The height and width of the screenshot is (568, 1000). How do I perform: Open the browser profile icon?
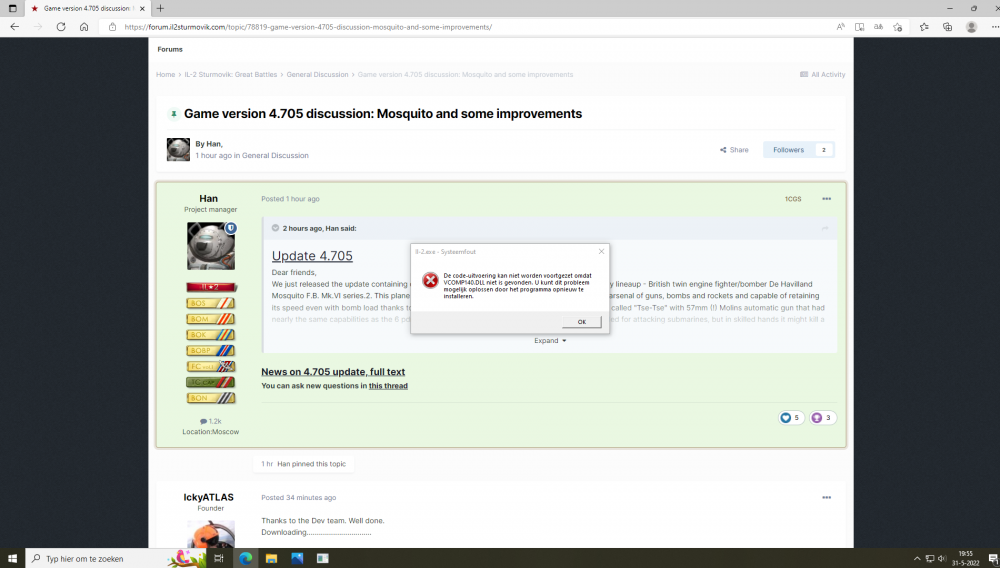tap(971, 27)
